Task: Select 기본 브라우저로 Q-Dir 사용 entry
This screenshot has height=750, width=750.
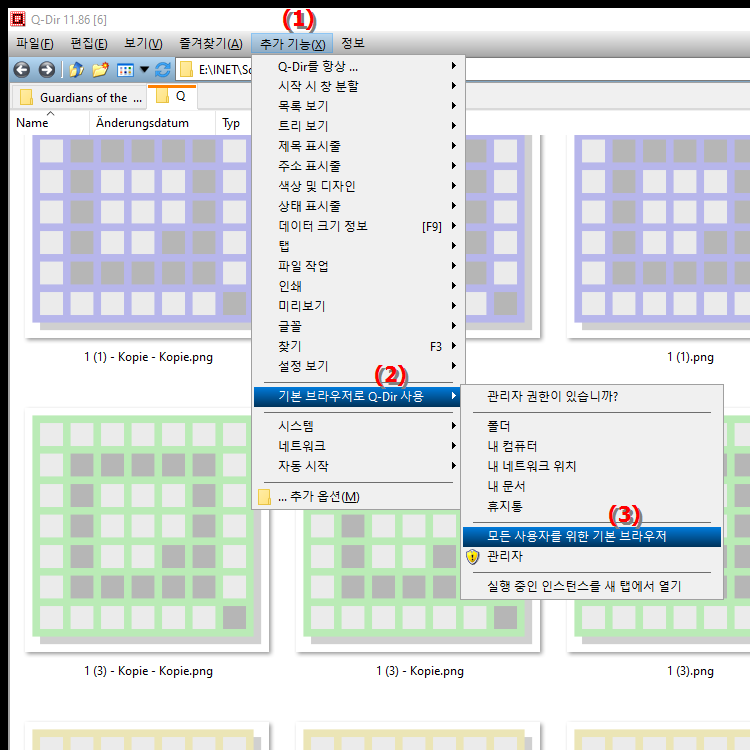Action: [x=357, y=397]
